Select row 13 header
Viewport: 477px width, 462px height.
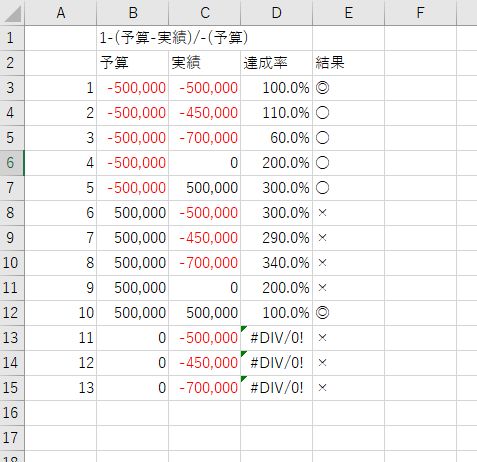[12, 338]
